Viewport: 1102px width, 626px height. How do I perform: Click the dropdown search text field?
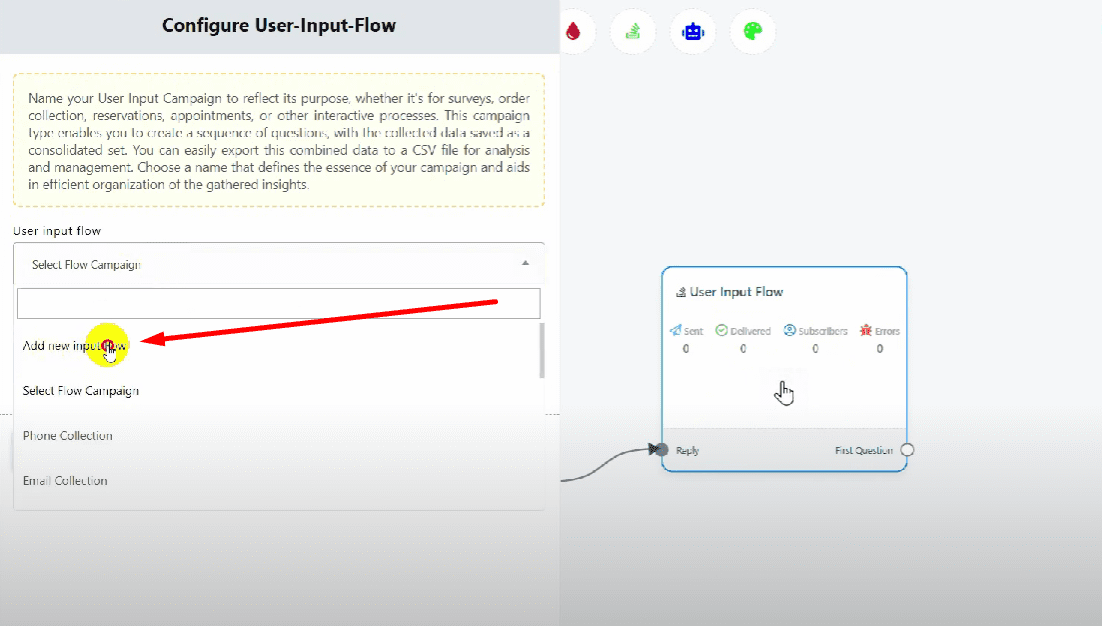[x=278, y=304]
